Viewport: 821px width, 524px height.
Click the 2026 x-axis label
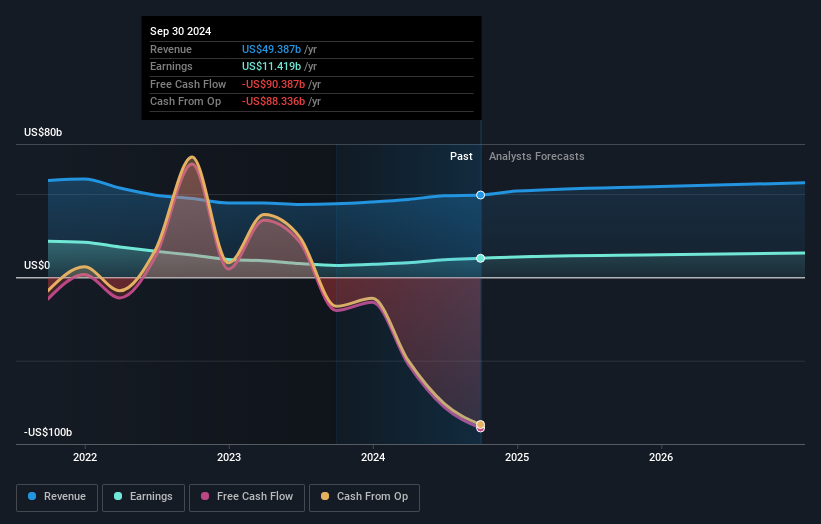[661, 457]
